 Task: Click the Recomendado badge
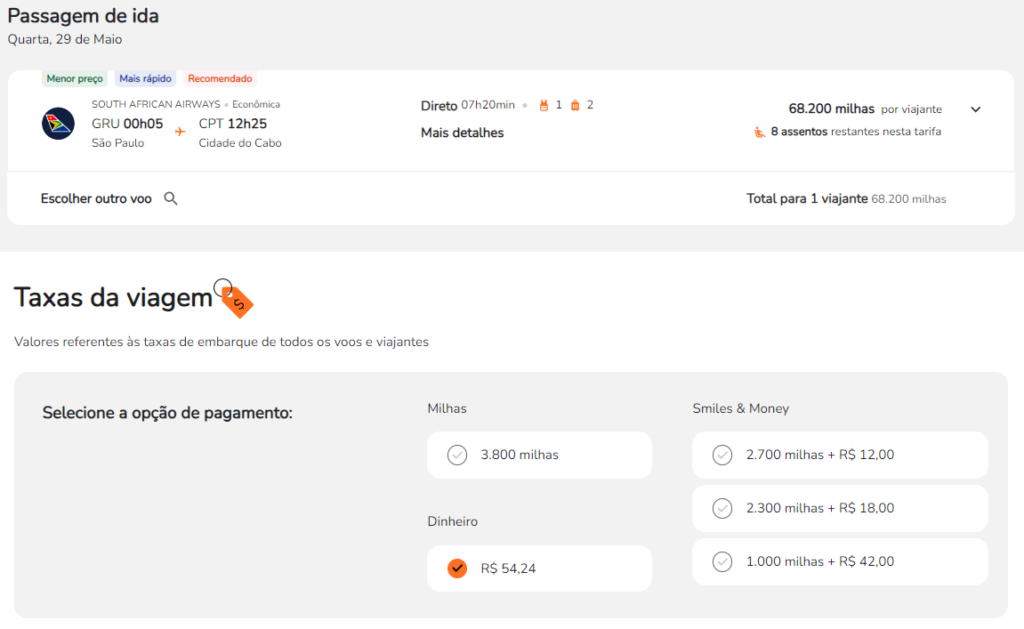tap(220, 78)
